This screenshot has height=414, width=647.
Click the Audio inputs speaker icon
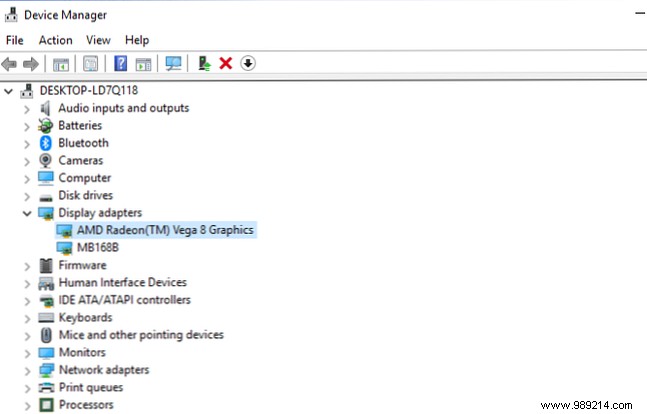pos(45,109)
